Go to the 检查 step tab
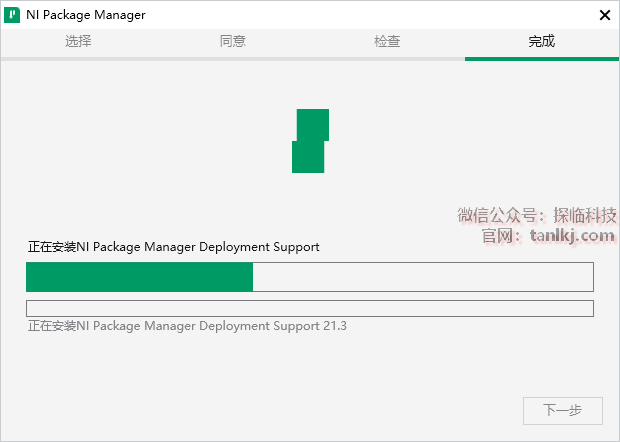 click(x=387, y=42)
